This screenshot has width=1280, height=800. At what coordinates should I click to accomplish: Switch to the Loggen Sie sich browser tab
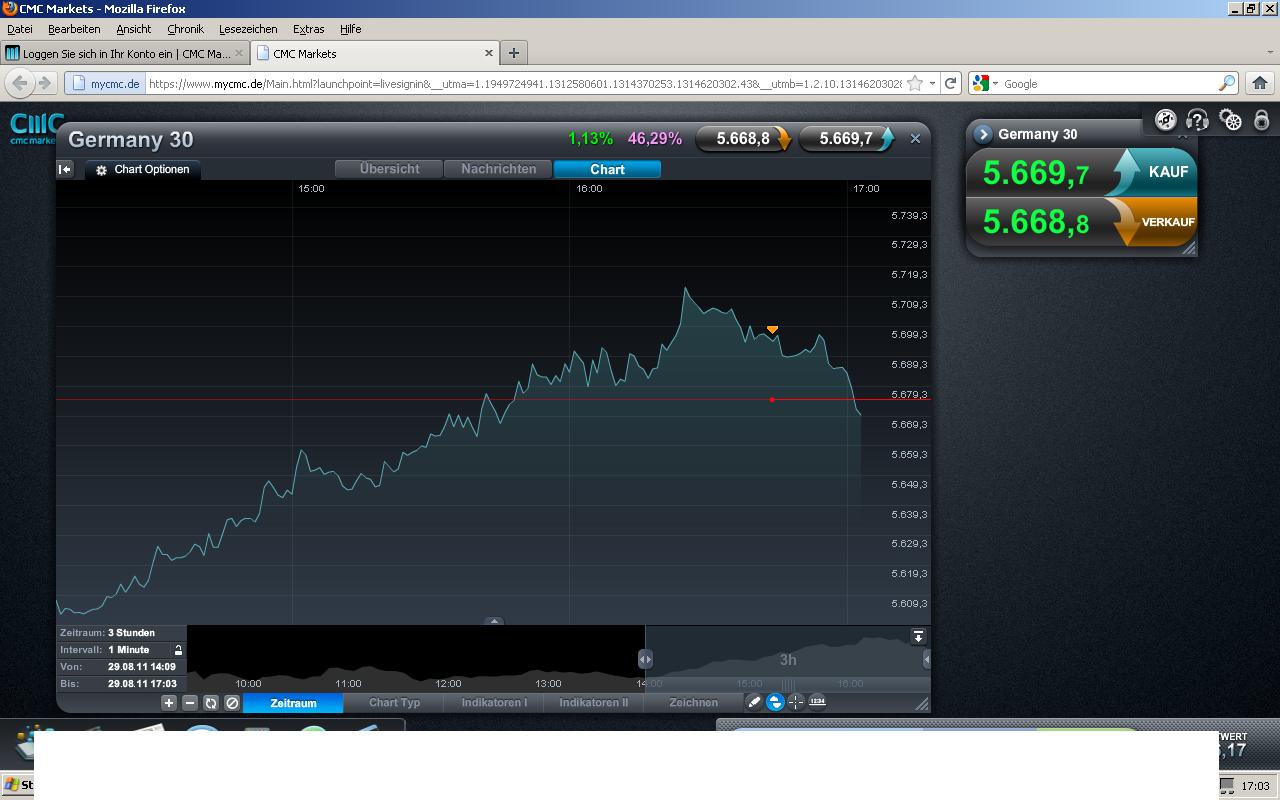[124, 53]
